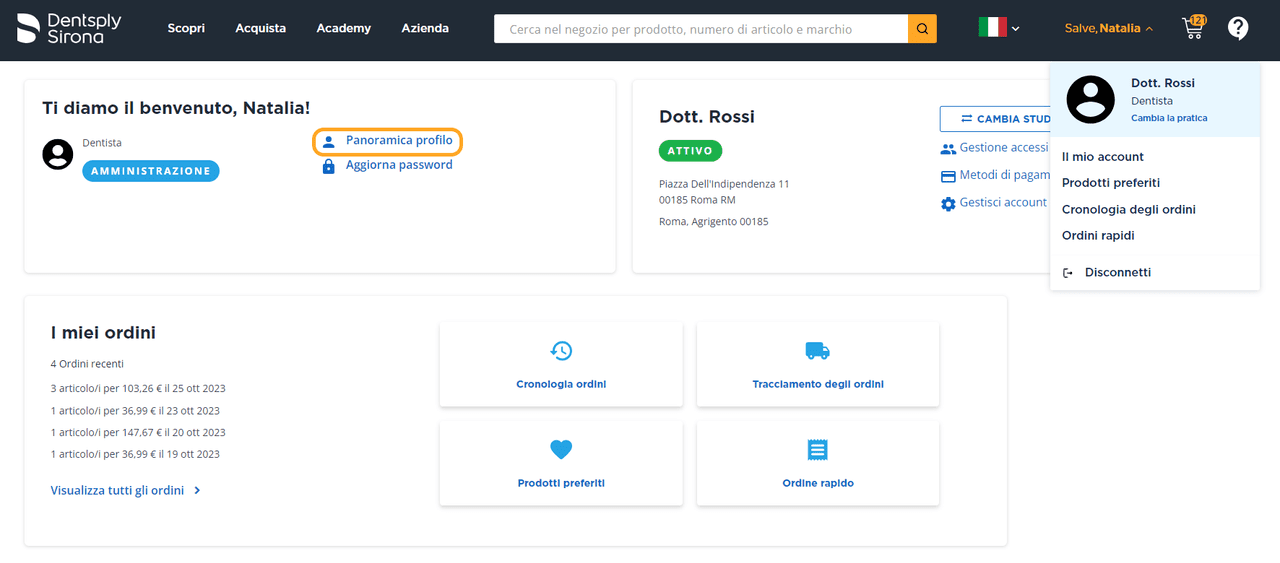Collapse the Salve, Natalia account menu
This screenshot has height=563, width=1280.
pos(1109,28)
